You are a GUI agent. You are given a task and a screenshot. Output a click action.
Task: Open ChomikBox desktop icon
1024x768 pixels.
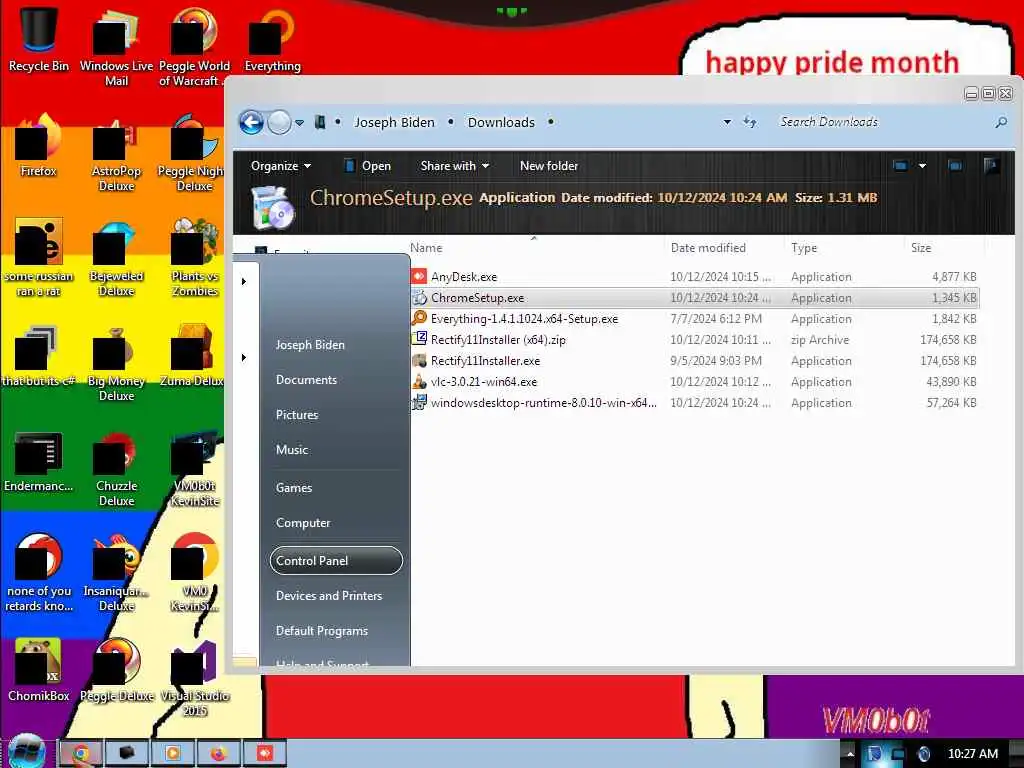tap(39, 670)
